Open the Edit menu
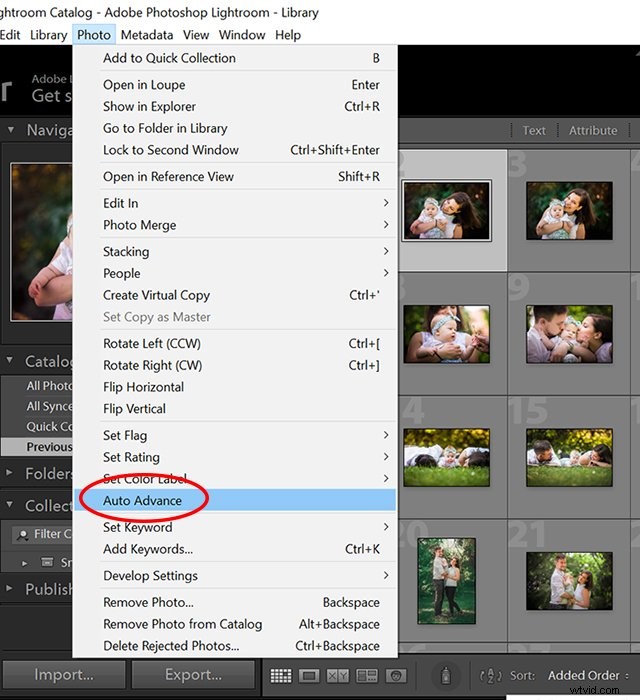This screenshot has width=640, height=700. pyautogui.click(x=10, y=35)
